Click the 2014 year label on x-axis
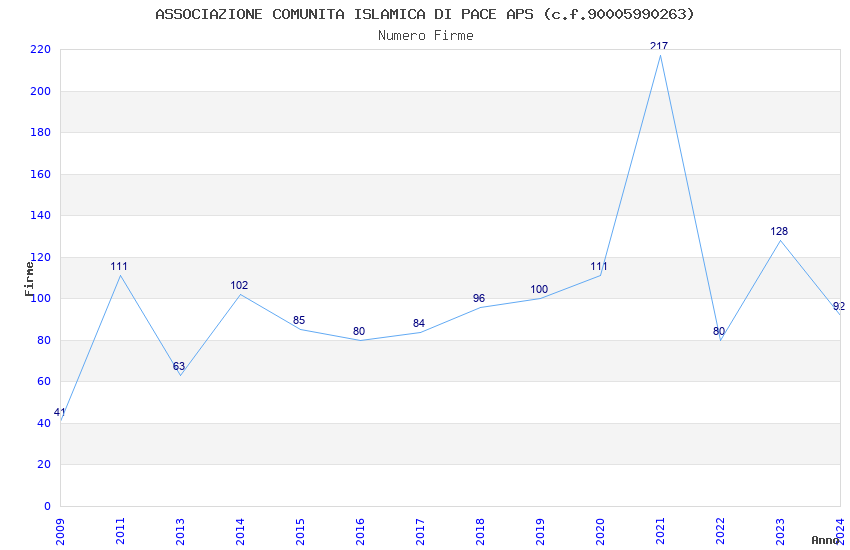The height and width of the screenshot is (550, 850). pyautogui.click(x=240, y=532)
